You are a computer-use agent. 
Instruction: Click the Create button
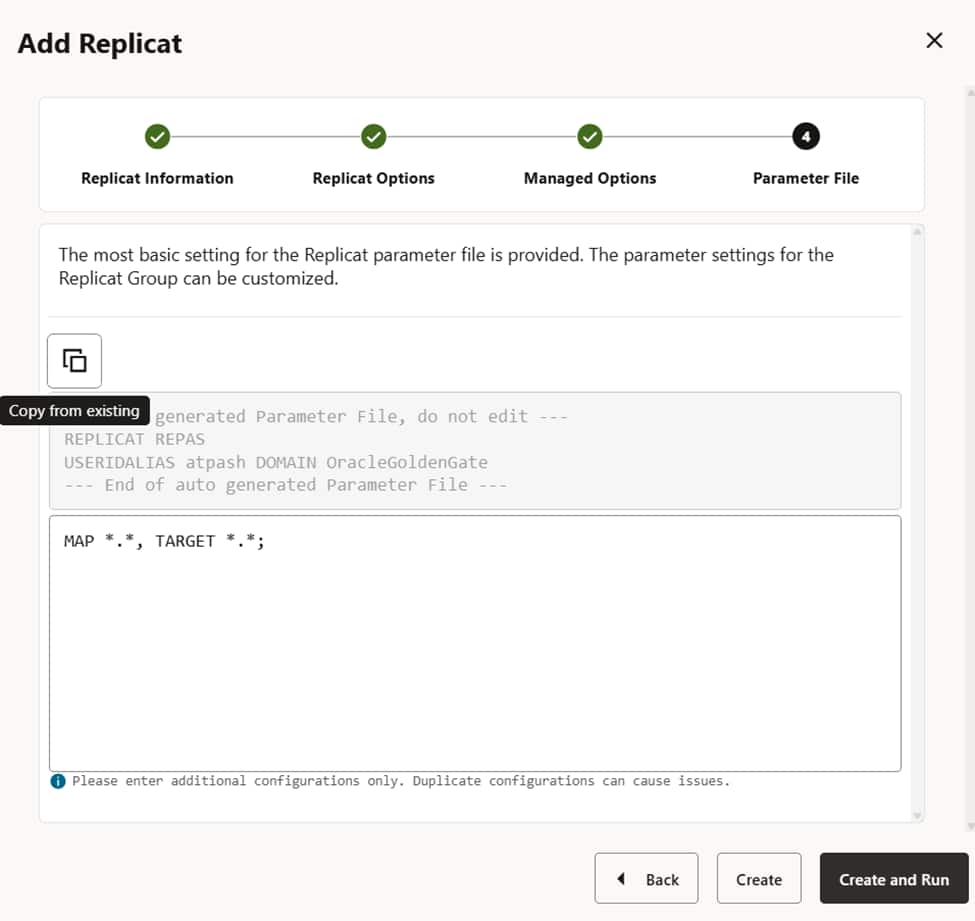(758, 879)
